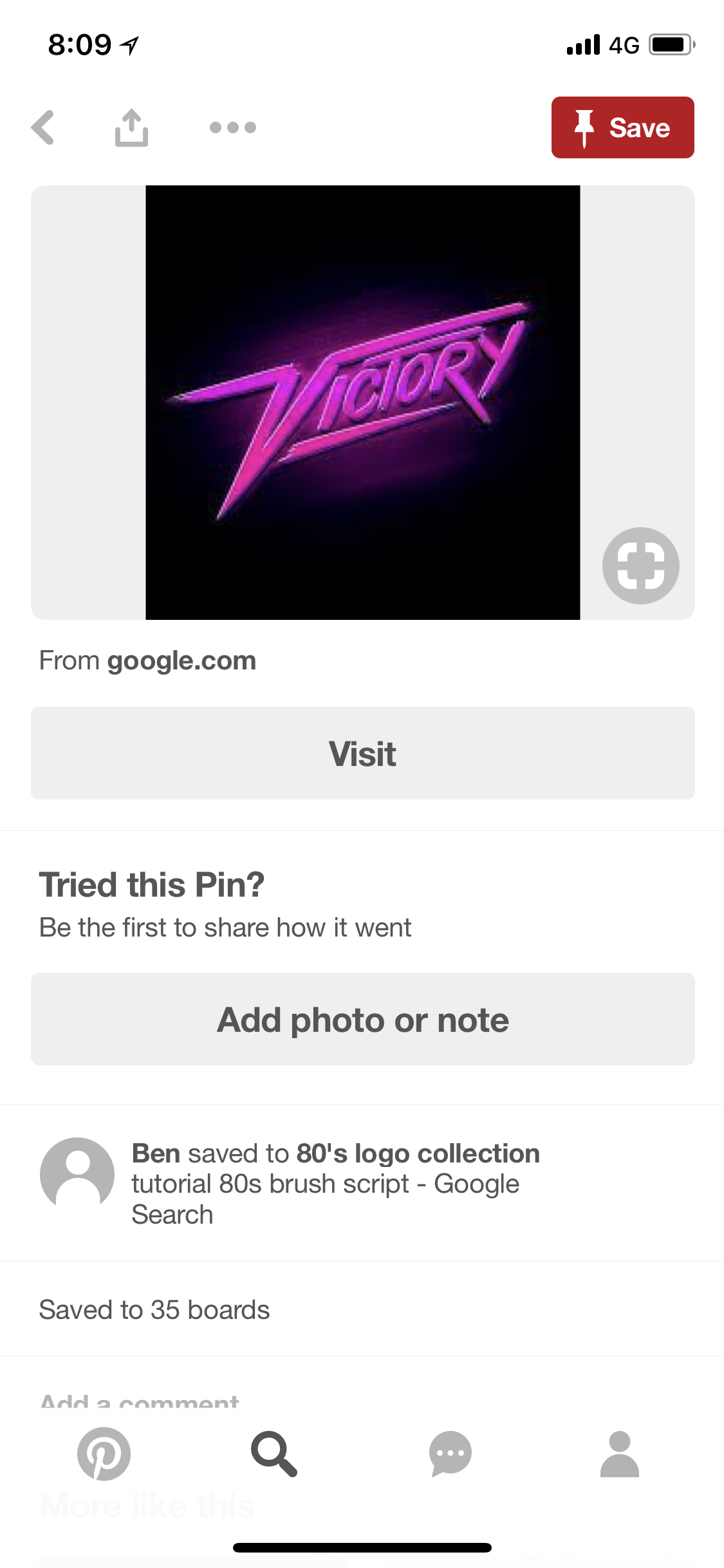Open Ben's profile name link
724x1568 pixels.
(156, 1153)
